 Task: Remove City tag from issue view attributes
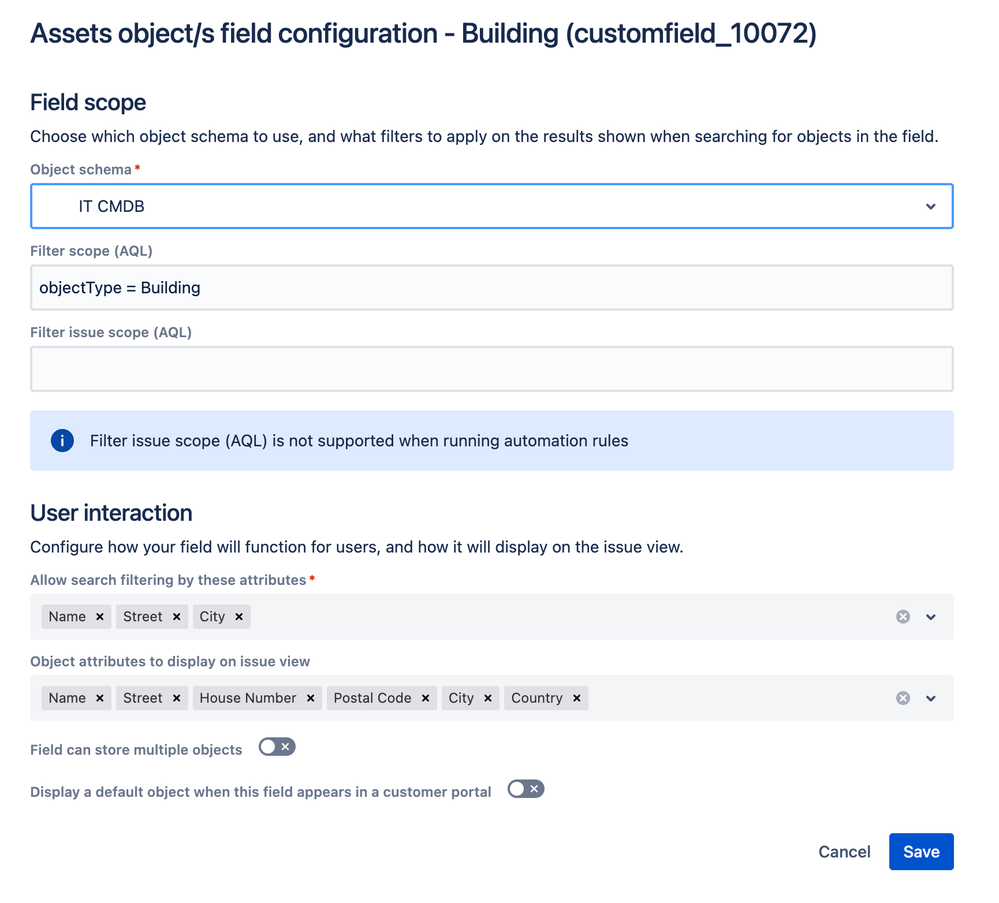488,698
